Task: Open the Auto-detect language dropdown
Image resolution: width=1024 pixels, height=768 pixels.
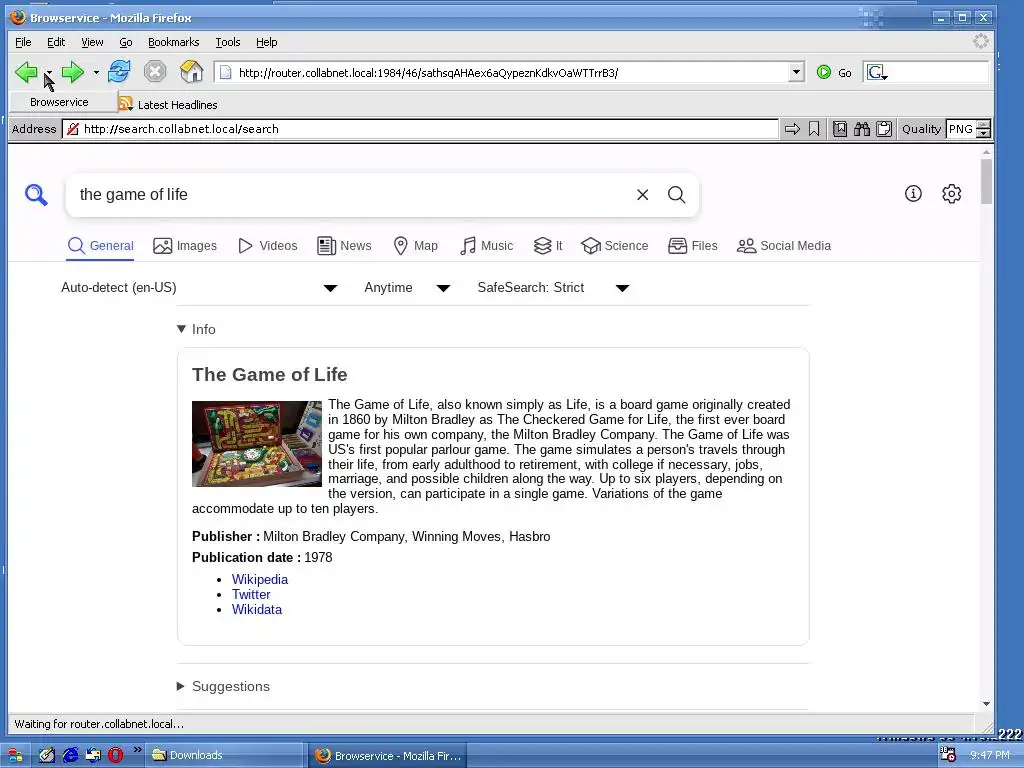Action: click(199, 288)
